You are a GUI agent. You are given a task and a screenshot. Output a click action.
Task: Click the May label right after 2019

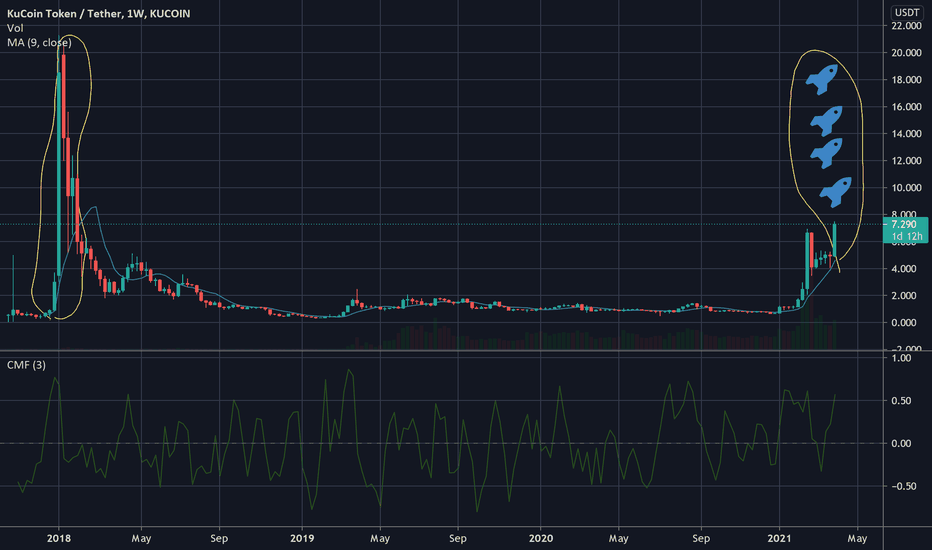pos(380,538)
